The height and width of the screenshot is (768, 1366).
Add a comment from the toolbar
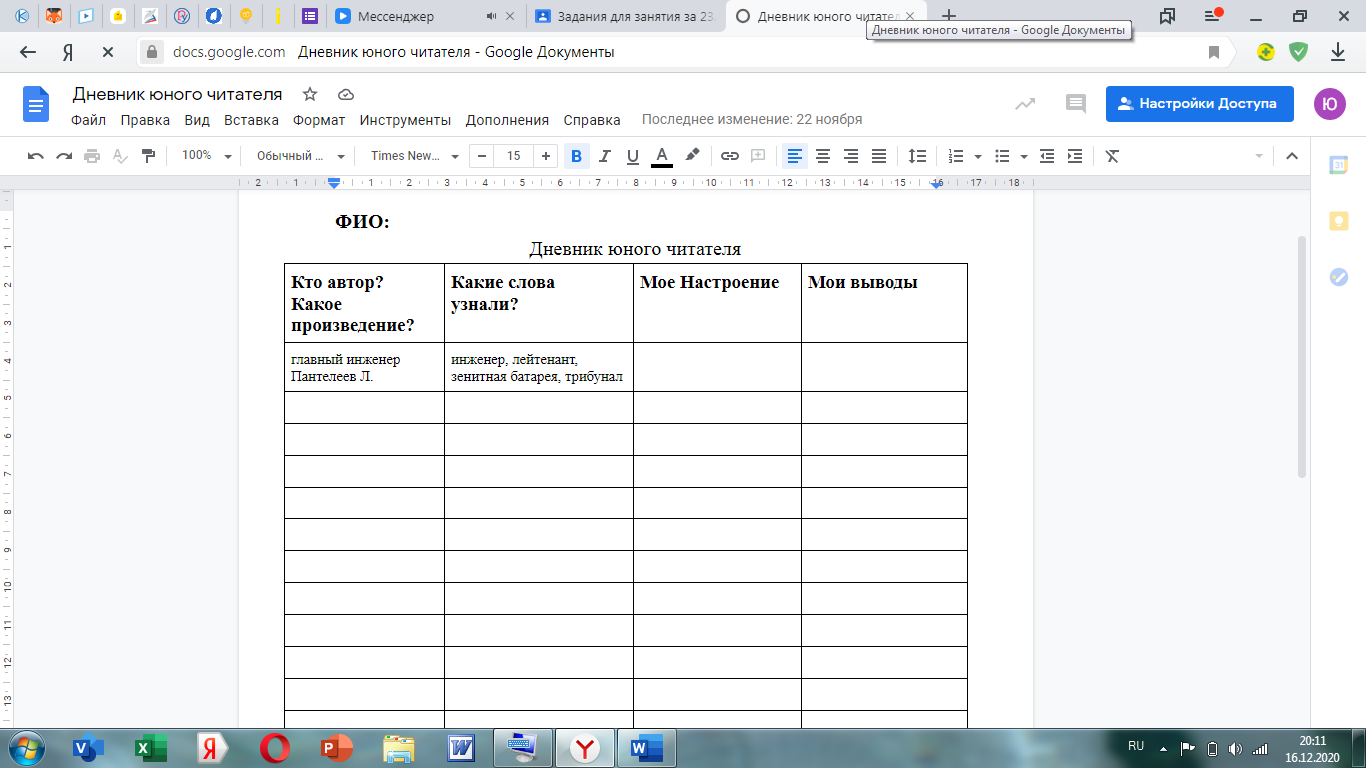click(758, 156)
